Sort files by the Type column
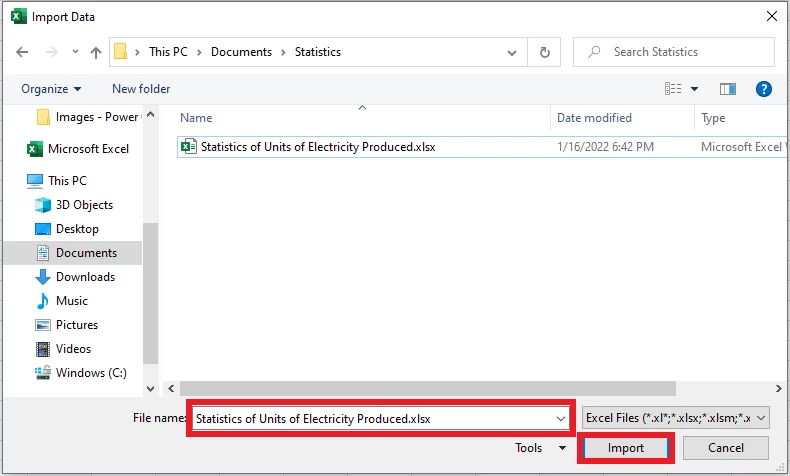Screen dimensions: 790x476 (713, 118)
